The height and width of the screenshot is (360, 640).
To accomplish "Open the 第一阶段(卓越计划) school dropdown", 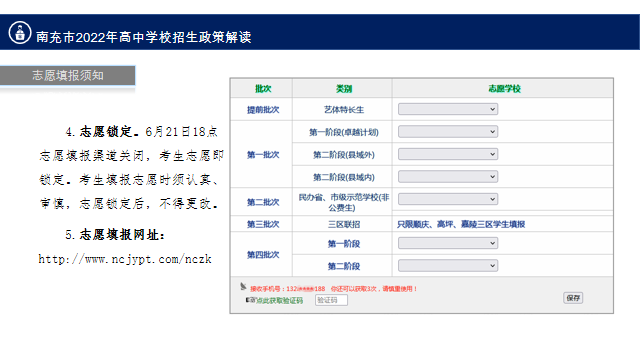I will tap(448, 131).
